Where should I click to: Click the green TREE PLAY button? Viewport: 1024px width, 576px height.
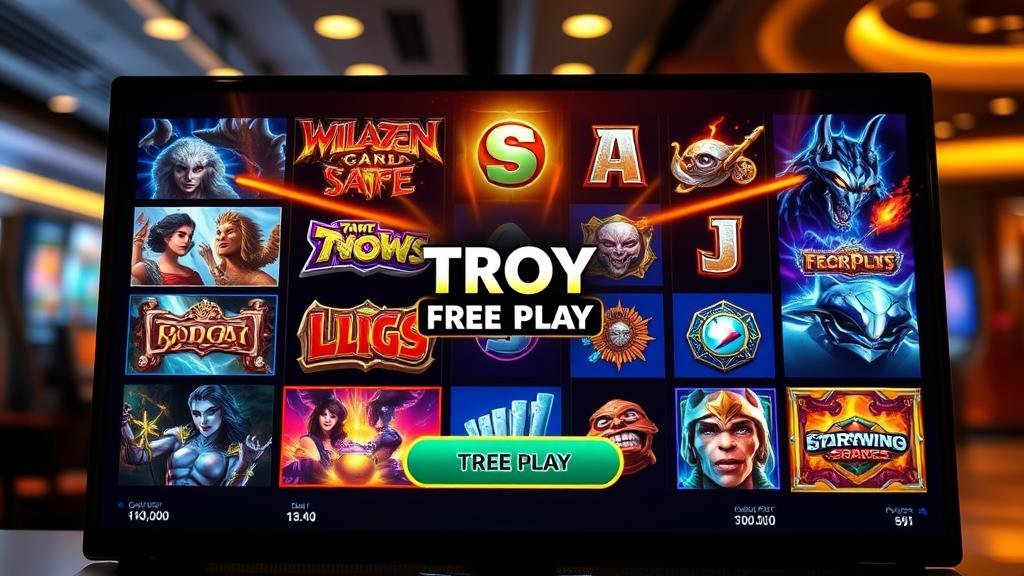point(513,462)
